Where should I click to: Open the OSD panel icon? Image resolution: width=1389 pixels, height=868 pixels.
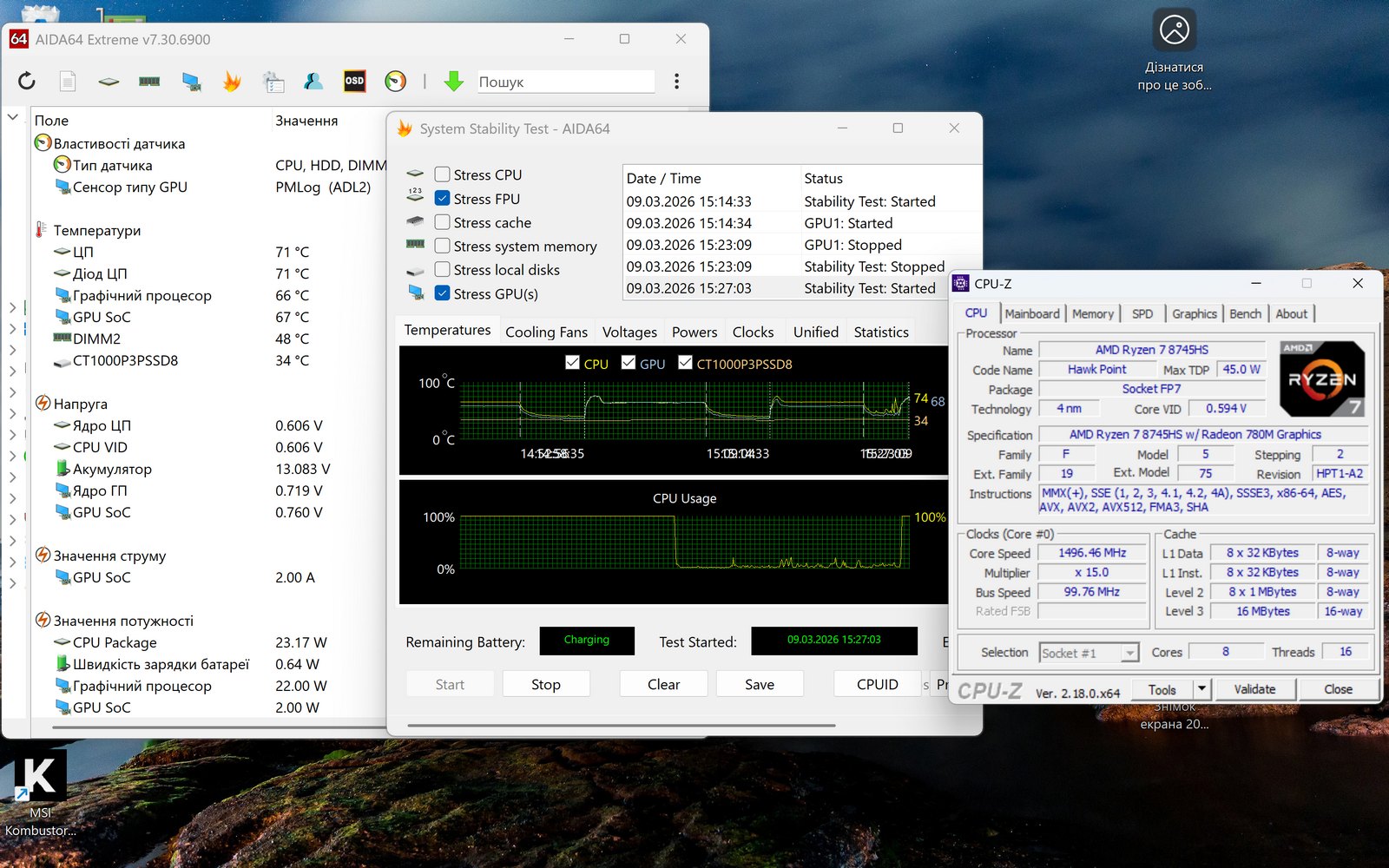coord(354,82)
